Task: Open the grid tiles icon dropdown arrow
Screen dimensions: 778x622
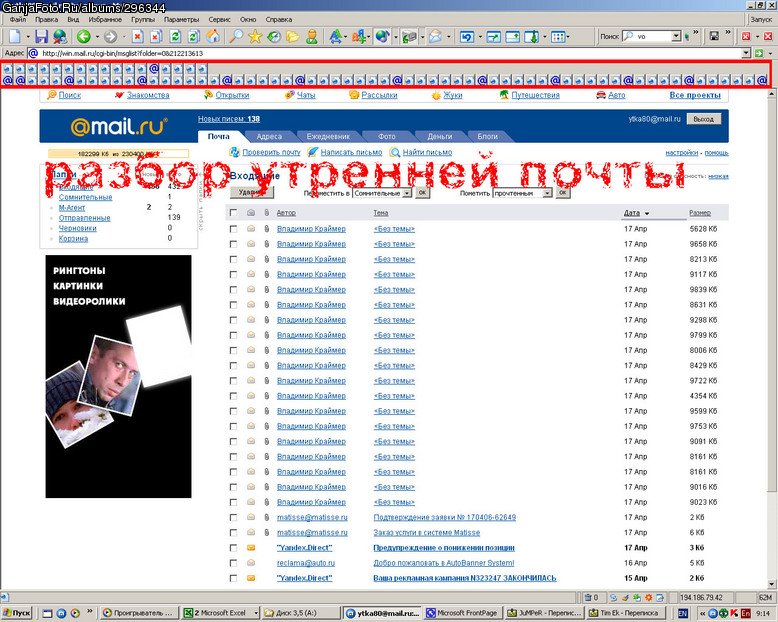Action: point(568,37)
